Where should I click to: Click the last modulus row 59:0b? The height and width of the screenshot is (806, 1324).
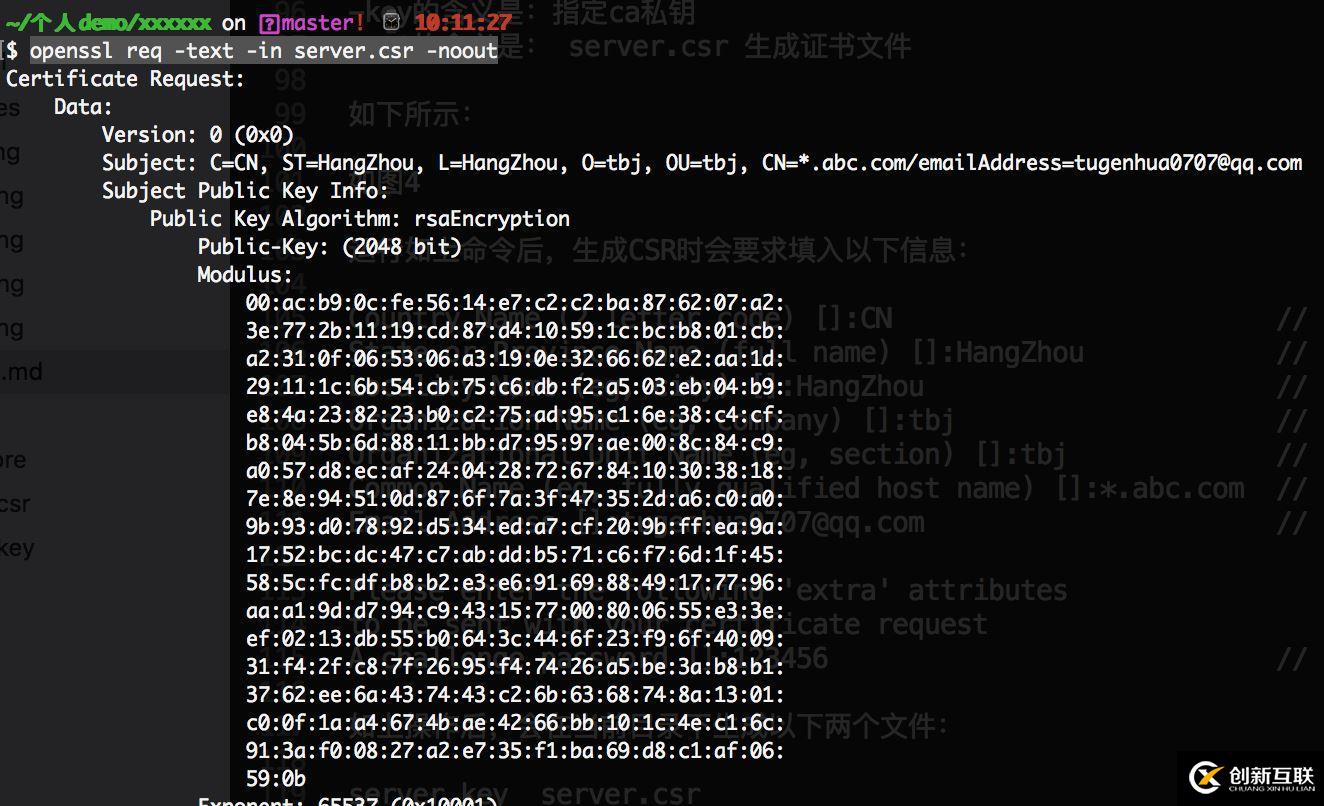[276, 778]
